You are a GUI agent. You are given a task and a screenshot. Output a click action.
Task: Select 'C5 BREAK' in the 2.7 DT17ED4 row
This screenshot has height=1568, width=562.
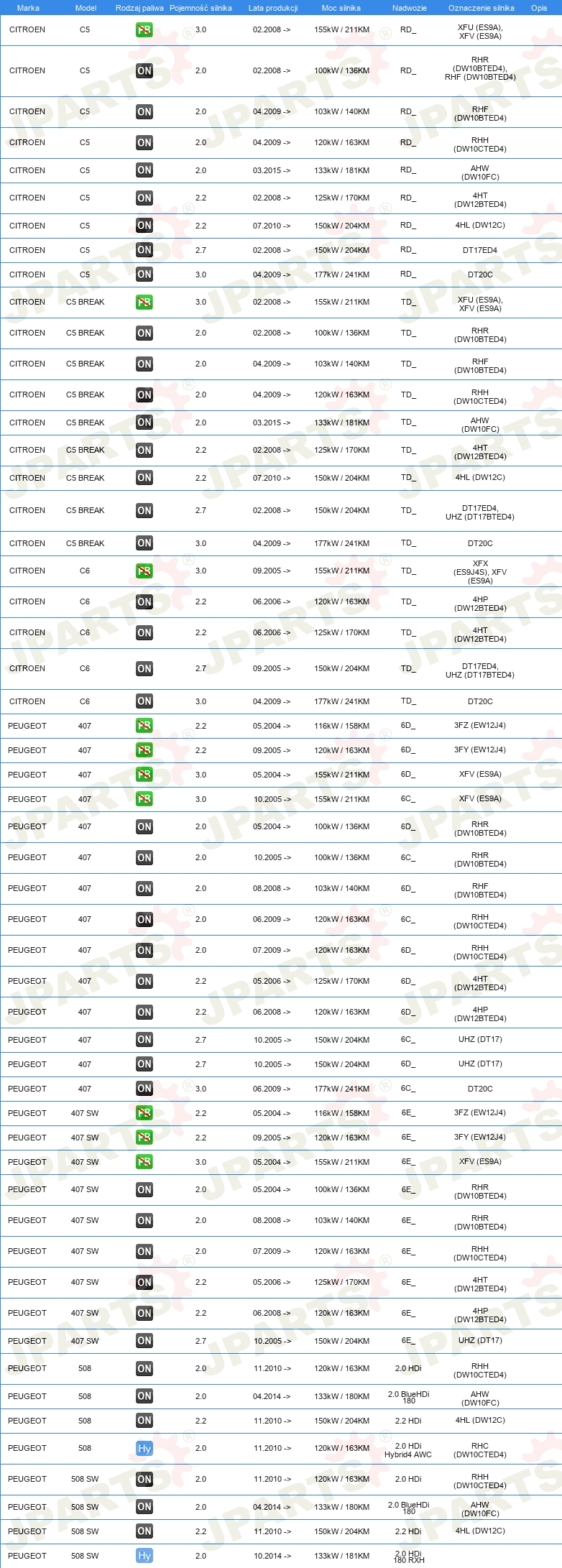tap(86, 510)
